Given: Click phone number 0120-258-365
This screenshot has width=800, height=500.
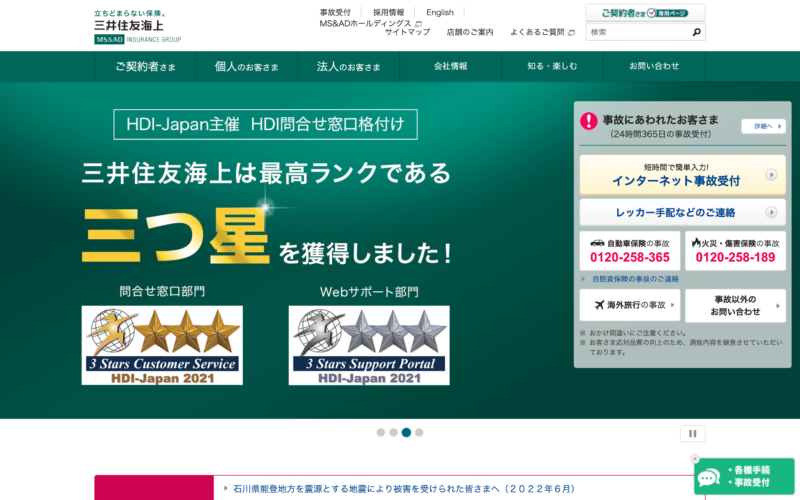Looking at the screenshot, I should point(630,257).
